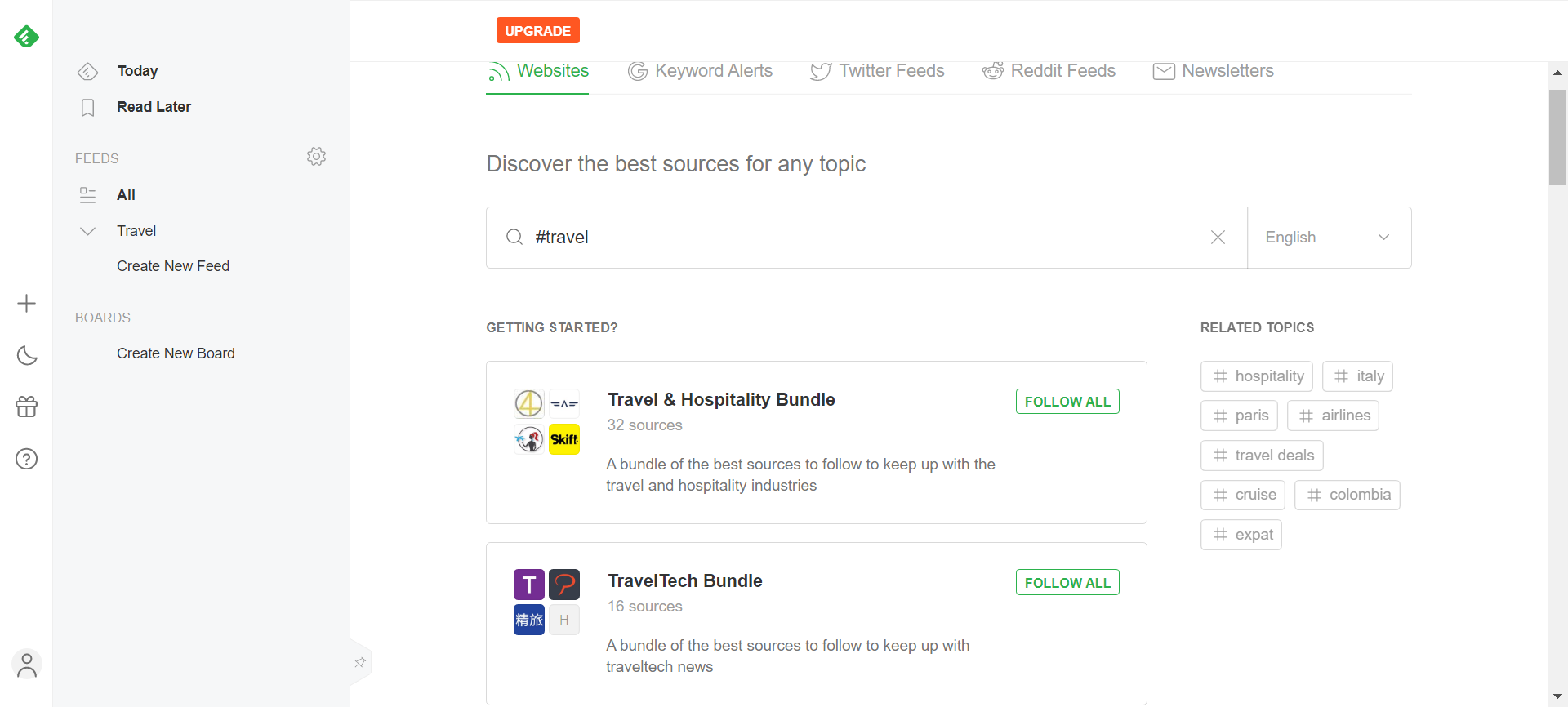This screenshot has width=1568, height=707.
Task: Click the Feedly logo in the top-left corner
Action: [26, 36]
